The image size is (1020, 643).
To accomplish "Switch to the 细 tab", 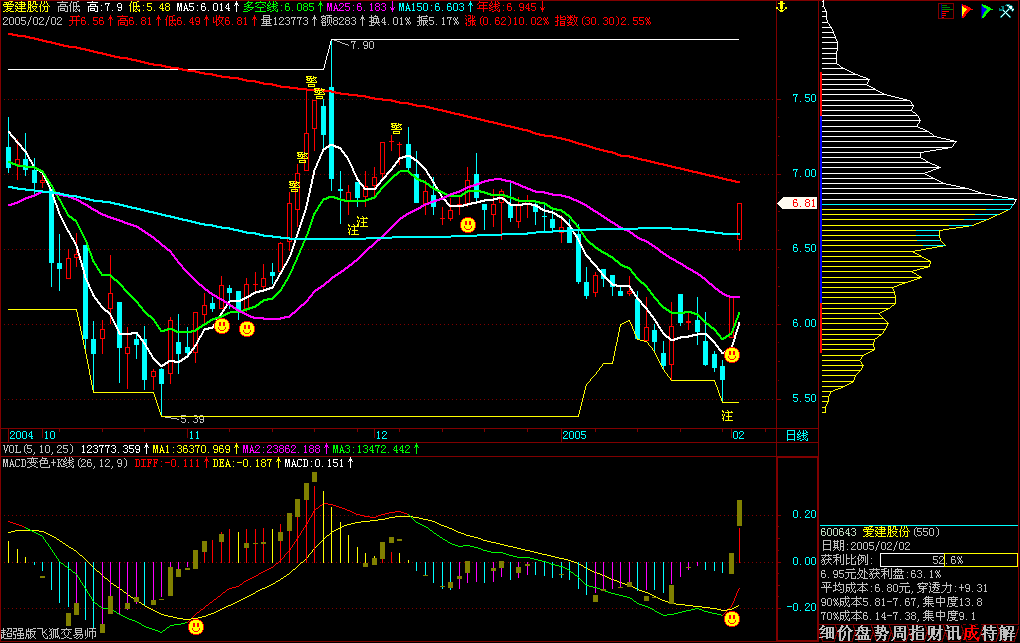I will [826, 633].
